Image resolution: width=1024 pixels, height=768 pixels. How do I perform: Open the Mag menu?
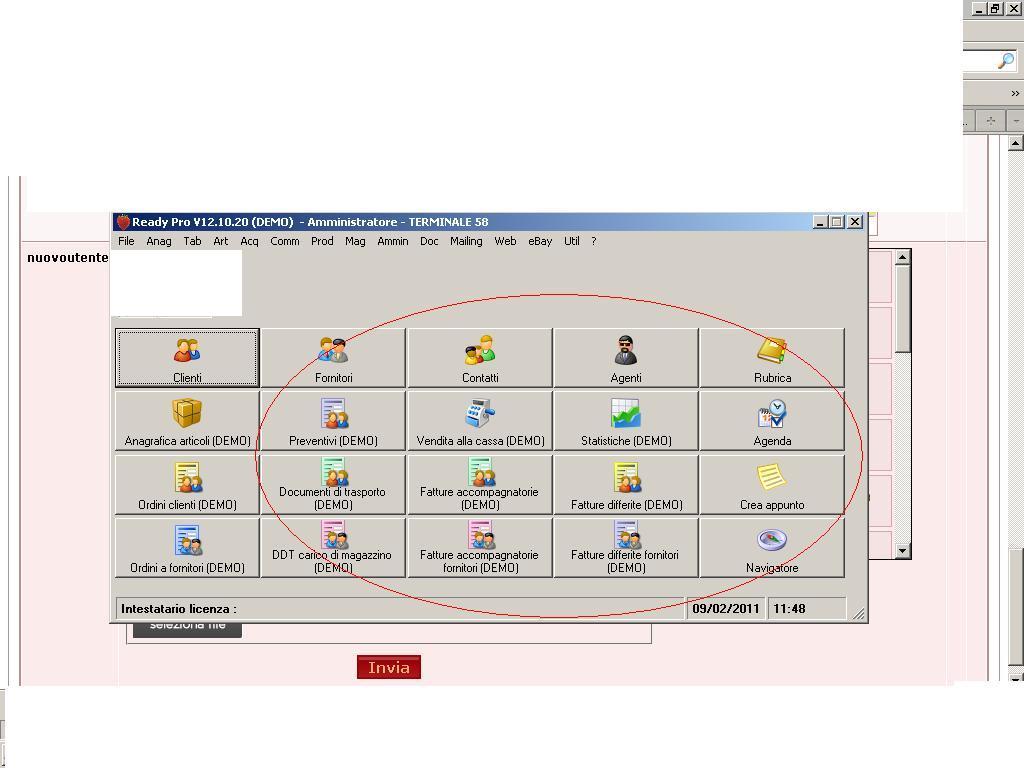pyautogui.click(x=355, y=241)
